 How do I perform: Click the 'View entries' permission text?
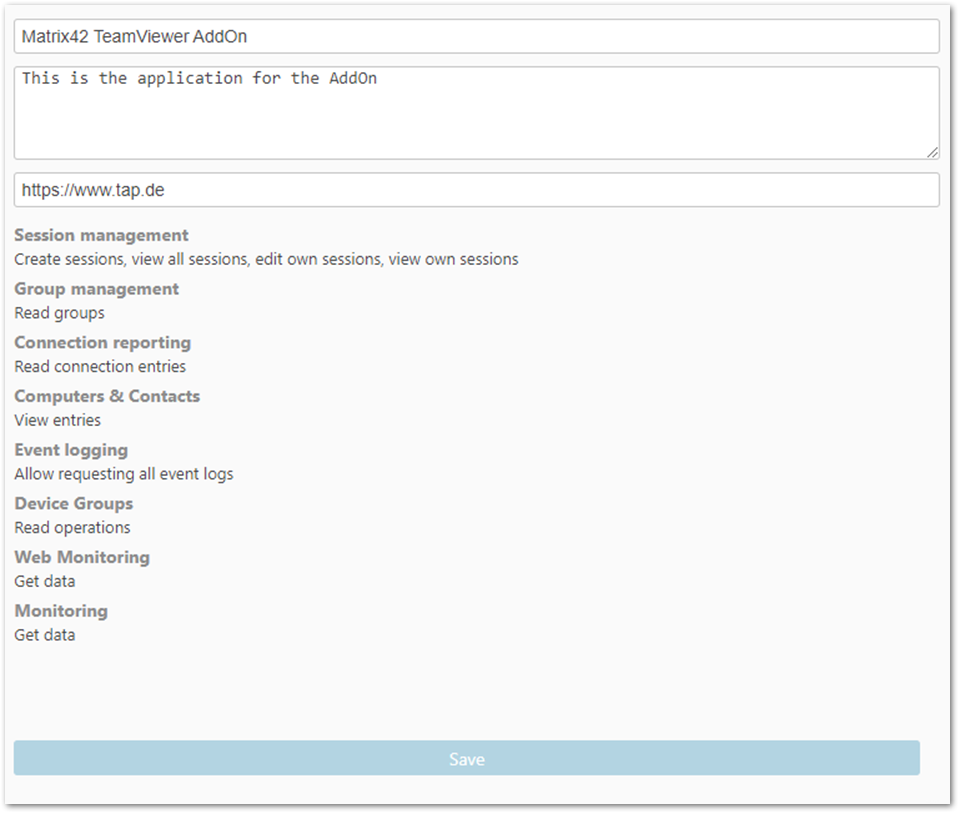[57, 420]
